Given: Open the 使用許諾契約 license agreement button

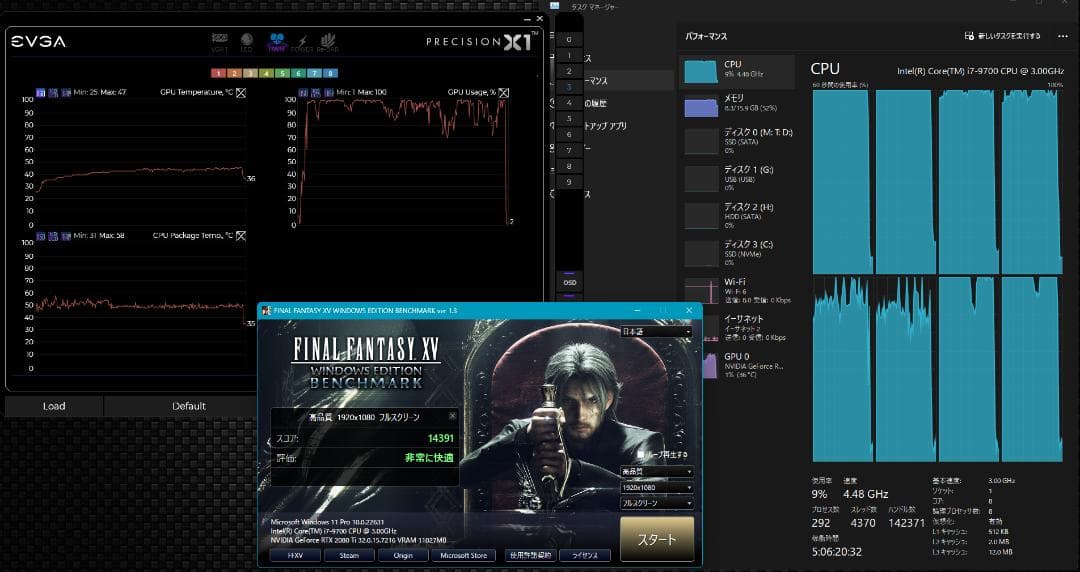Looking at the screenshot, I should [x=530, y=555].
